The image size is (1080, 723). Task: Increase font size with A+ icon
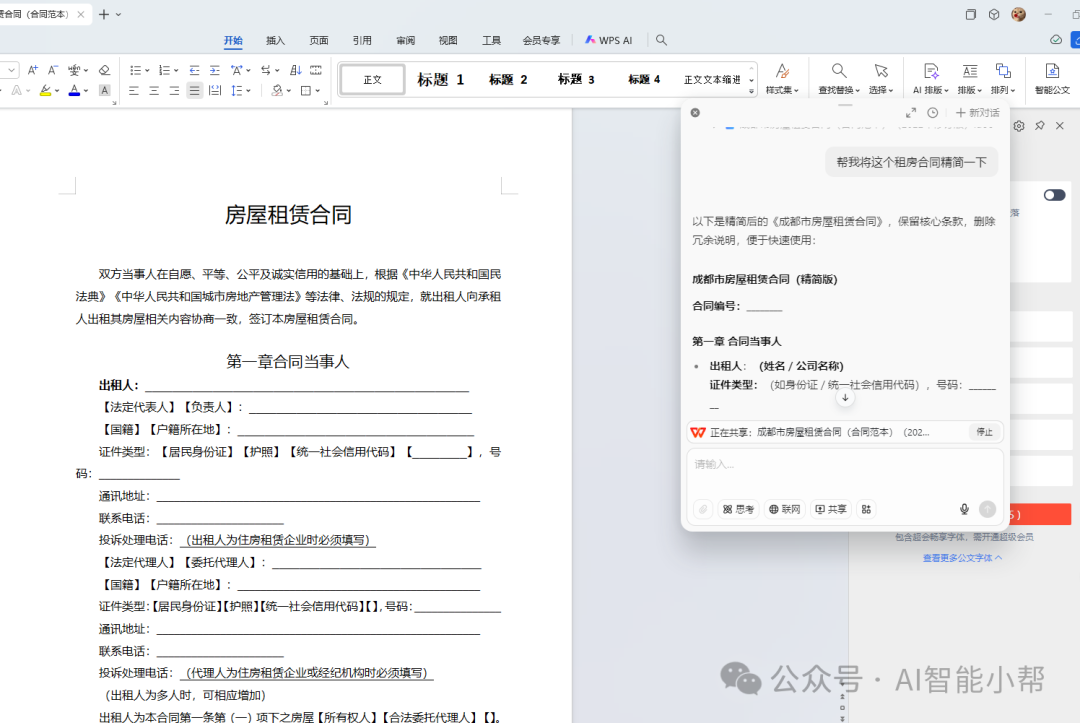(x=32, y=70)
